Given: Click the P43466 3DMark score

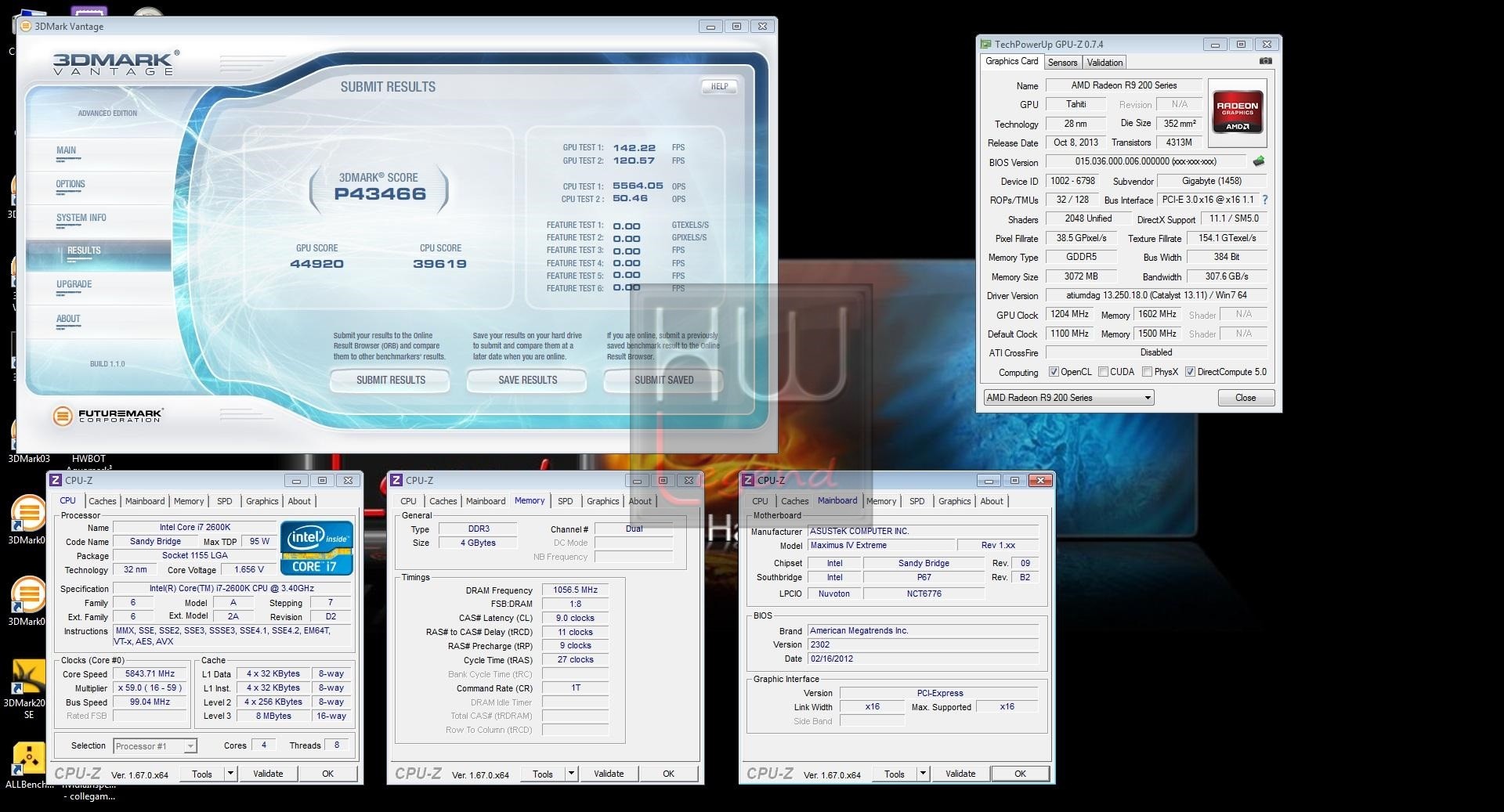Looking at the screenshot, I should pos(380,194).
